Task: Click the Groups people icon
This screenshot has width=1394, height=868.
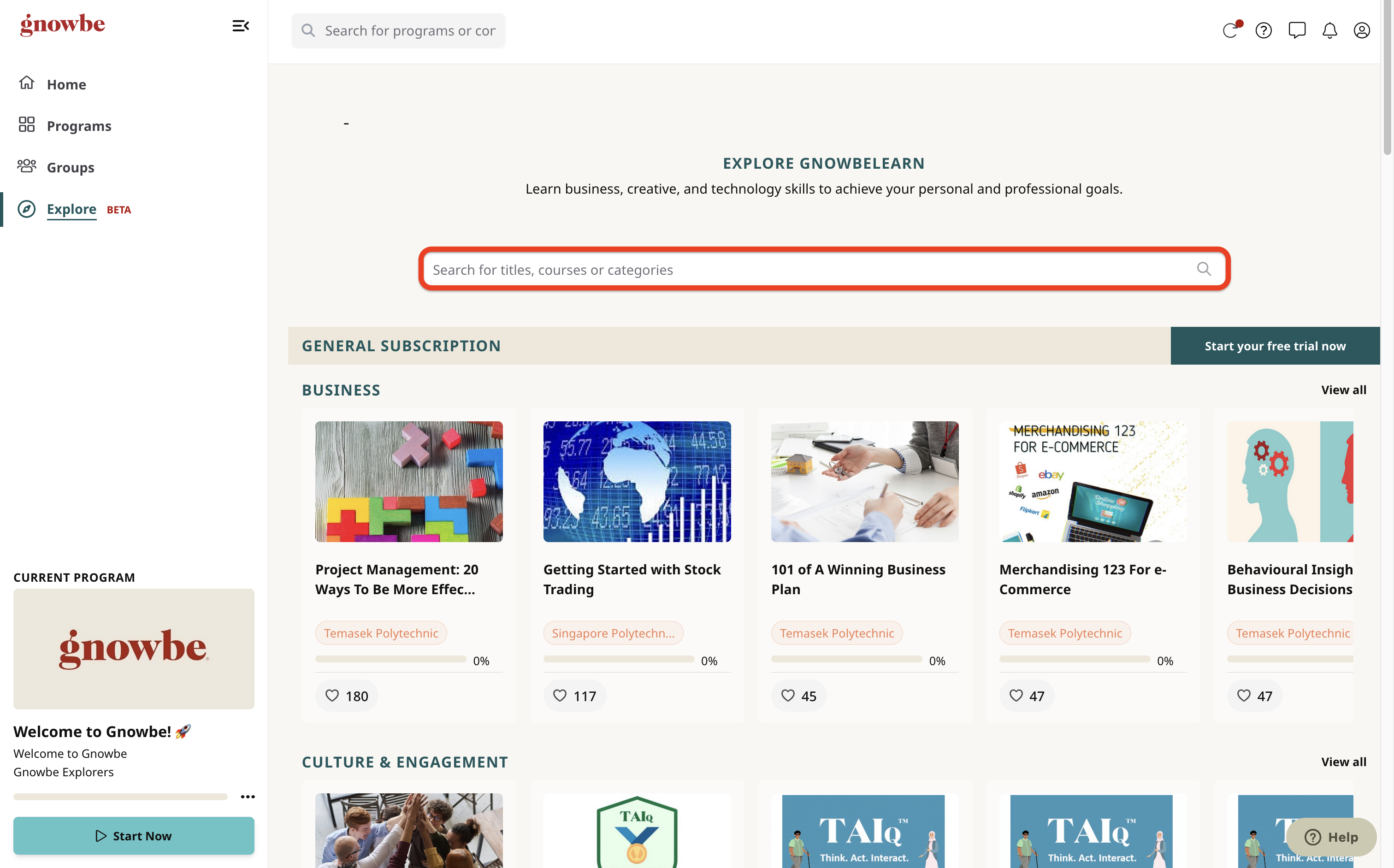Action: tap(26, 166)
